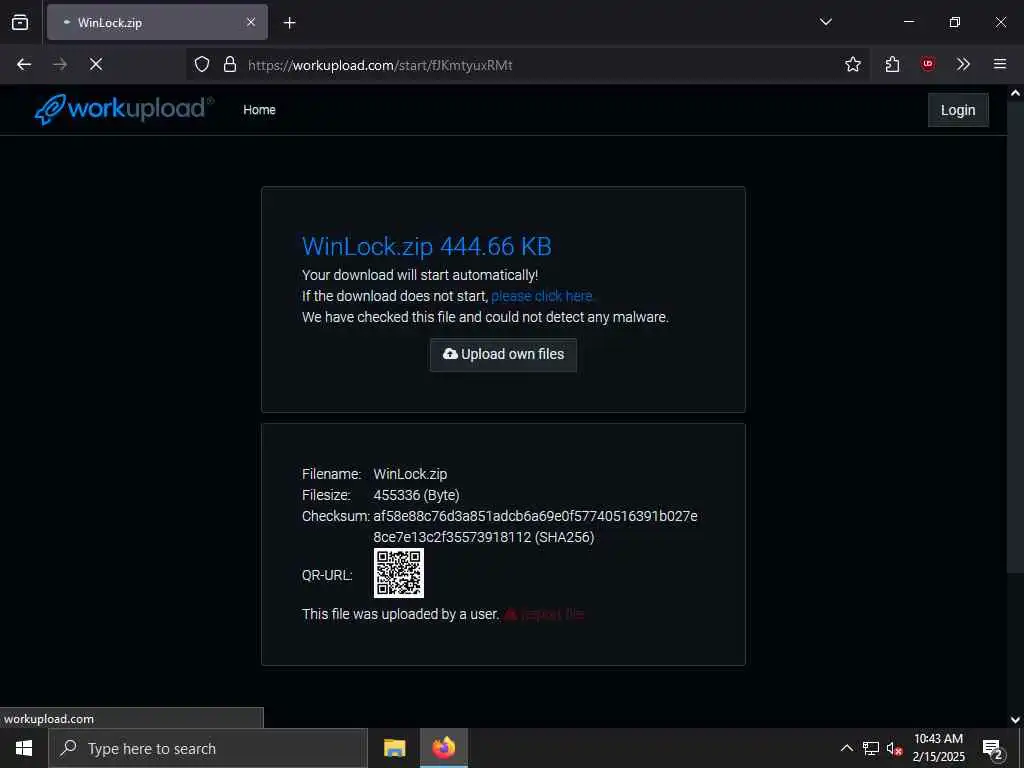1024x768 pixels.
Task: Bookmark this page with star icon
Action: click(853, 64)
